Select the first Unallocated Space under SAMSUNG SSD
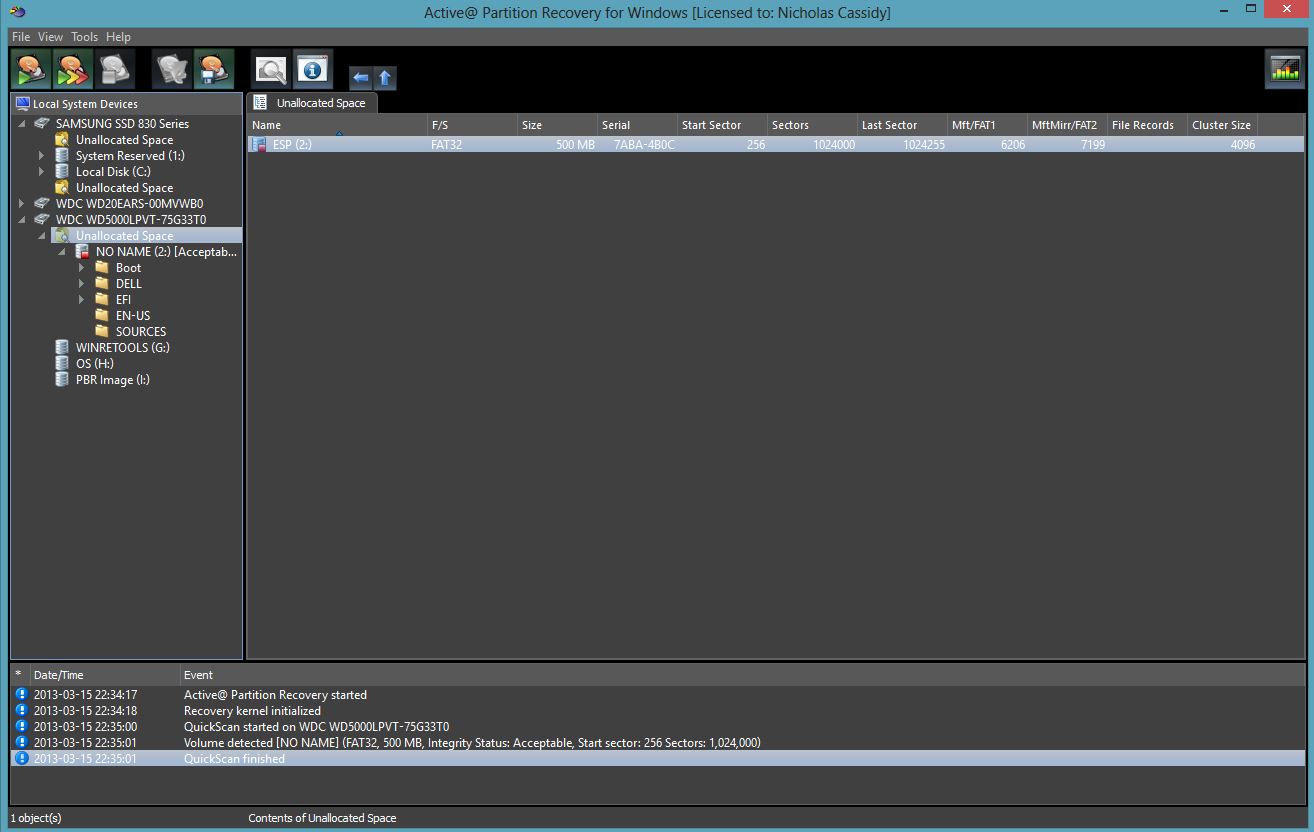This screenshot has width=1314, height=832. coord(124,140)
